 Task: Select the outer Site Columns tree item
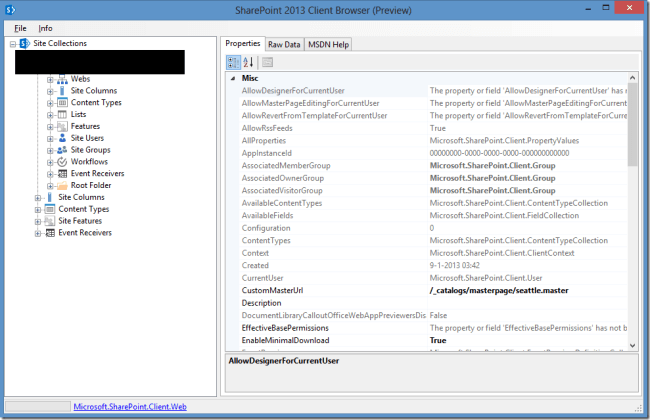(81, 197)
